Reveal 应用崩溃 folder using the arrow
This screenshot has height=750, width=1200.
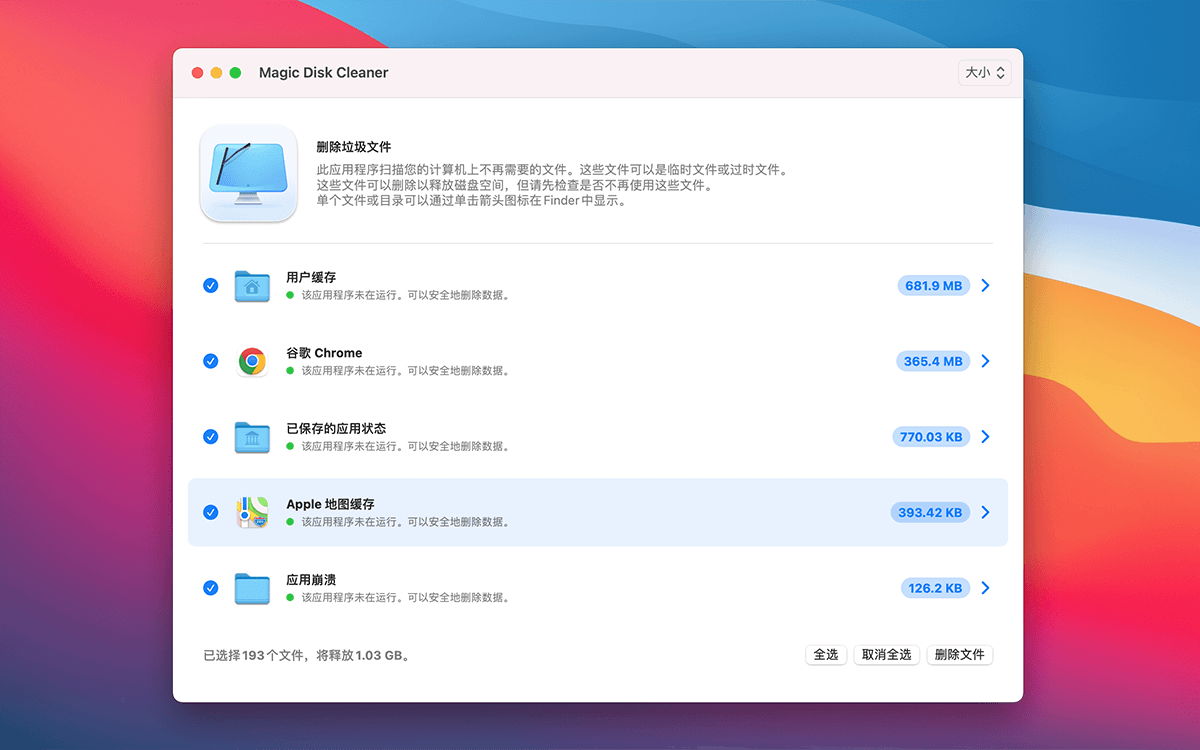[x=985, y=588]
